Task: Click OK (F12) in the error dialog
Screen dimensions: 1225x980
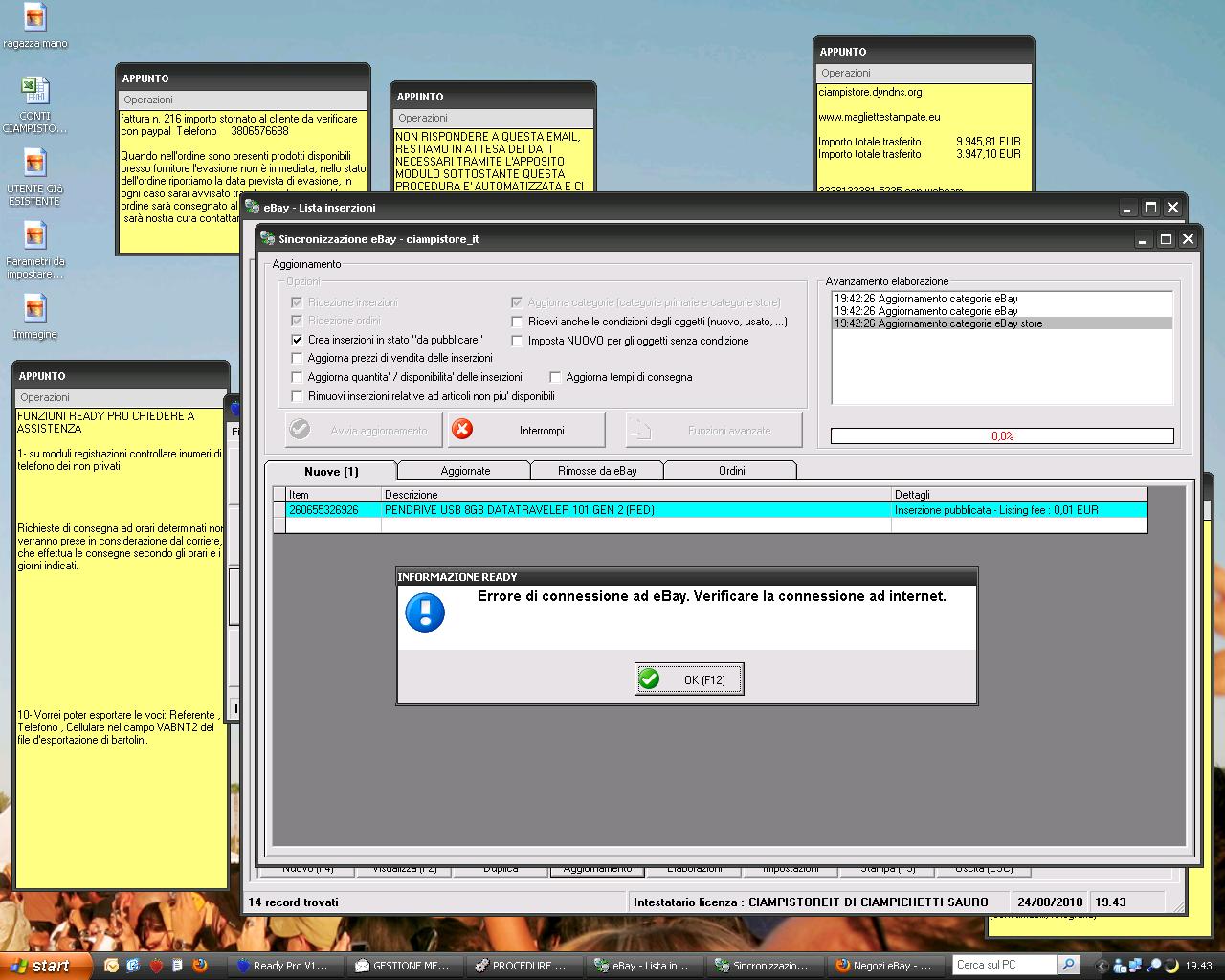Action: coord(689,679)
